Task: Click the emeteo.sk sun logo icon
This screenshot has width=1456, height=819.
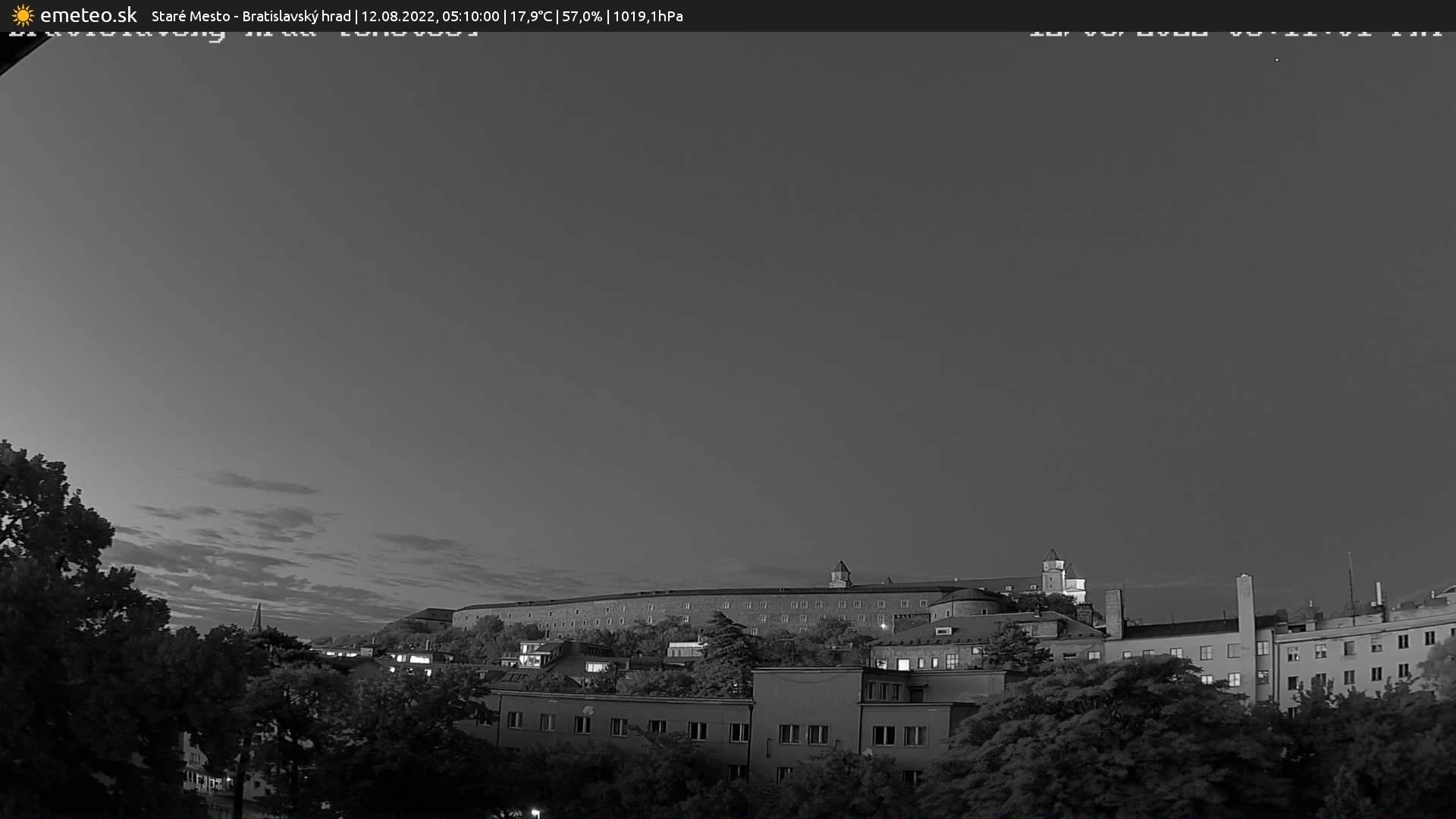Action: pyautogui.click(x=23, y=16)
